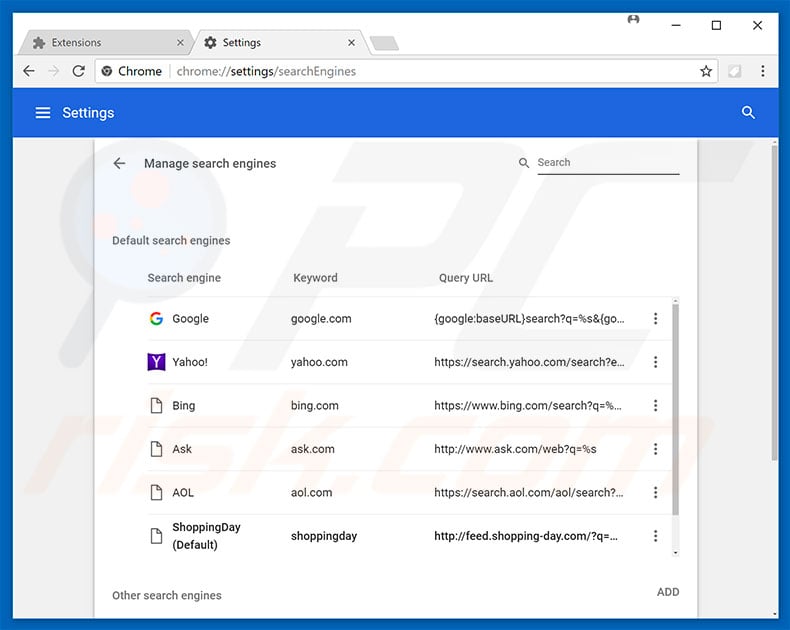Screen dimensions: 790x630
Task: Click the Query URL column header
Action: [x=466, y=278]
